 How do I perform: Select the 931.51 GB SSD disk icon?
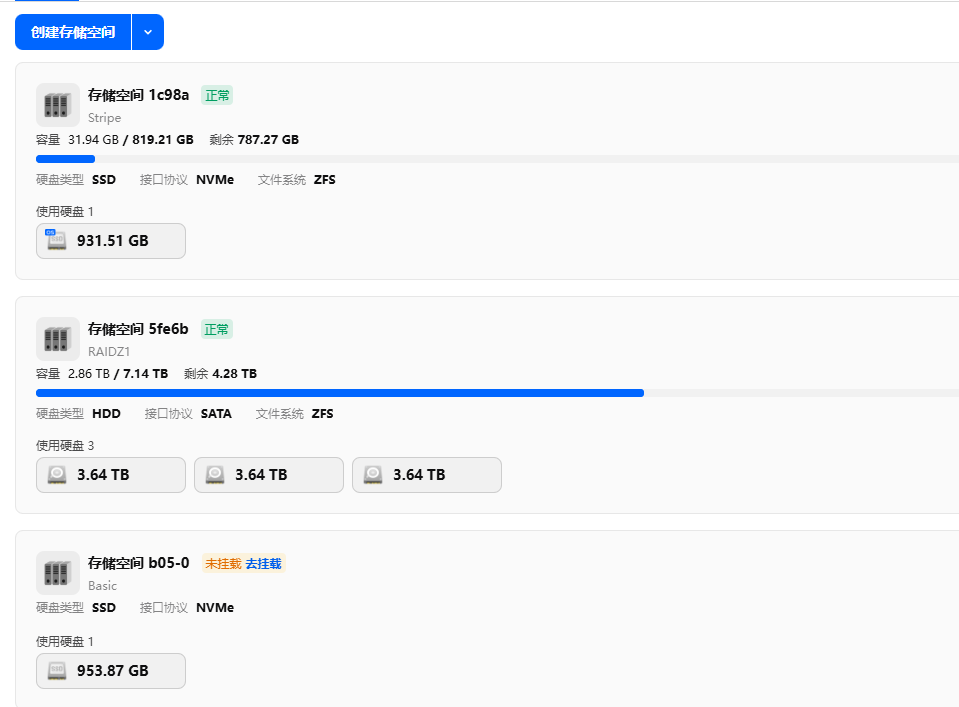(57, 241)
